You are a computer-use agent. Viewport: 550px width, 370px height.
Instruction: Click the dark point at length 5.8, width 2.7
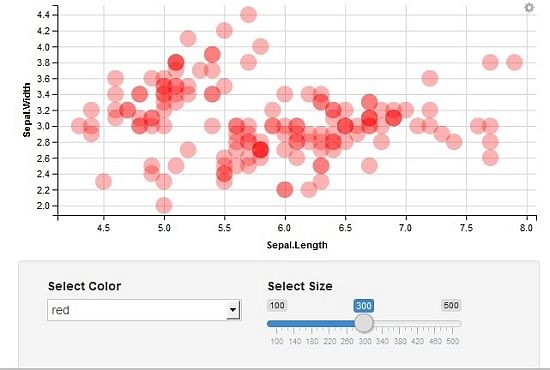tap(260, 150)
